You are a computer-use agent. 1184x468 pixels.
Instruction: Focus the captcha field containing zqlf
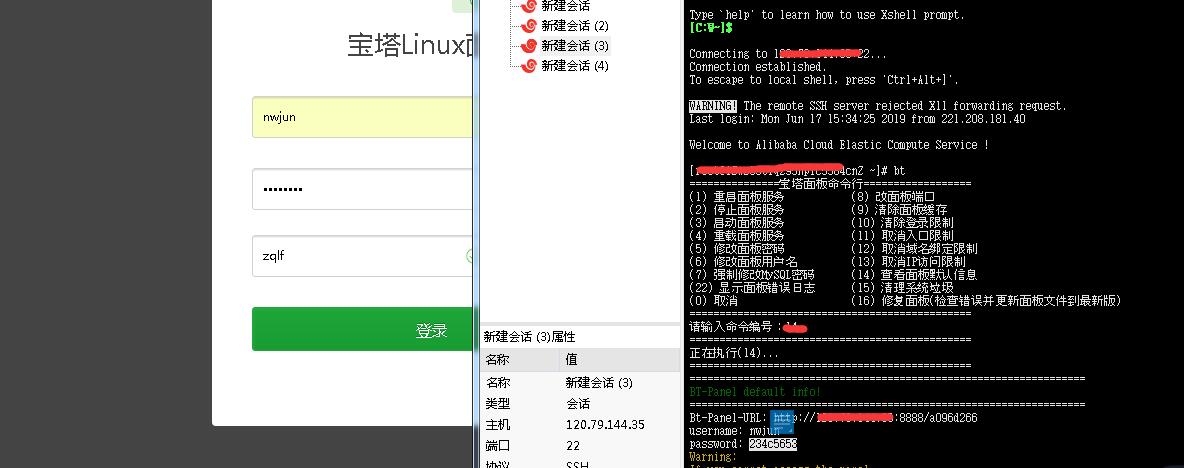(x=362, y=256)
